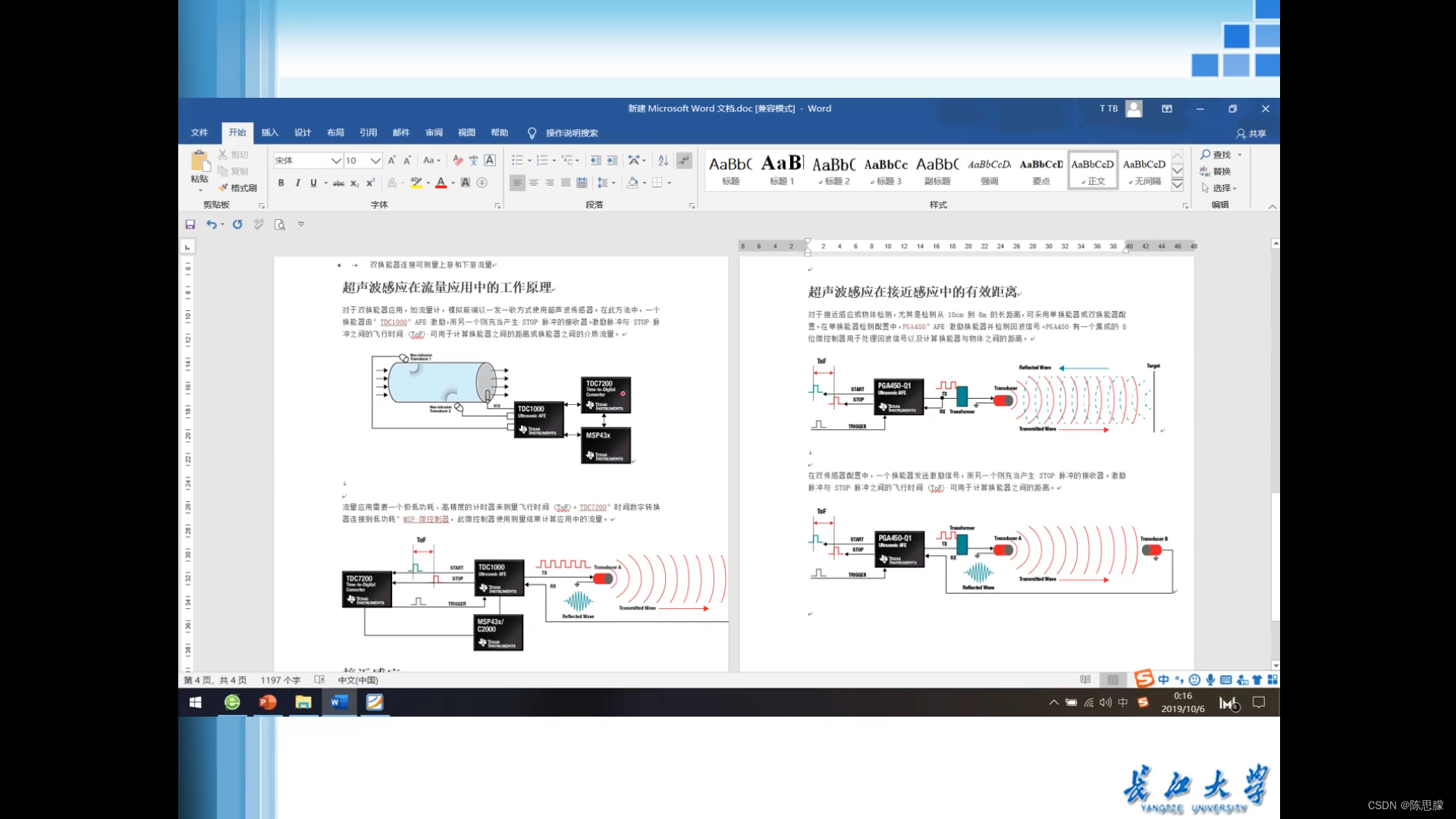
Task: Click the phonetic guide (pinyin) icon
Action: point(473,160)
